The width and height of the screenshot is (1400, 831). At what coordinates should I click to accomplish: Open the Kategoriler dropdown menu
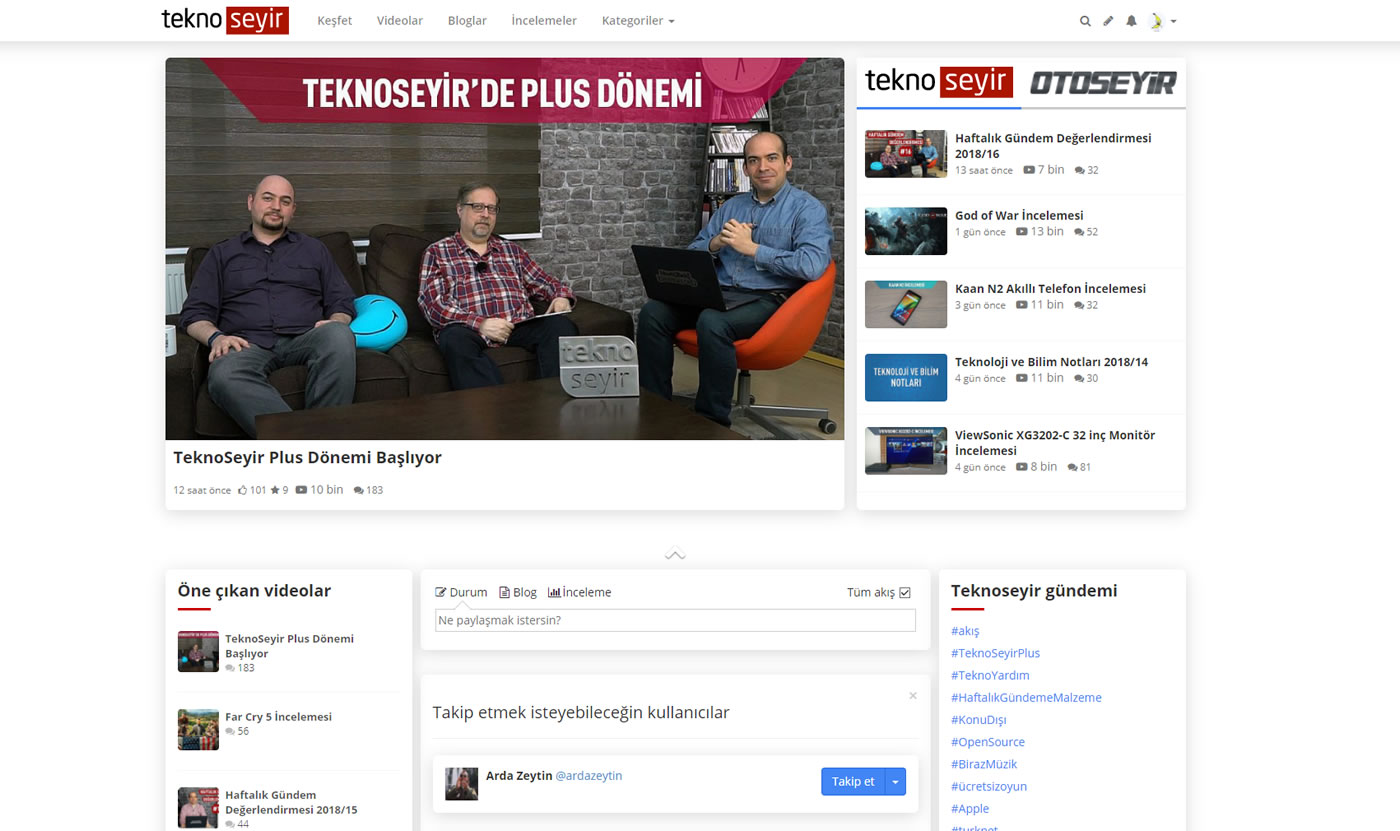638,21
